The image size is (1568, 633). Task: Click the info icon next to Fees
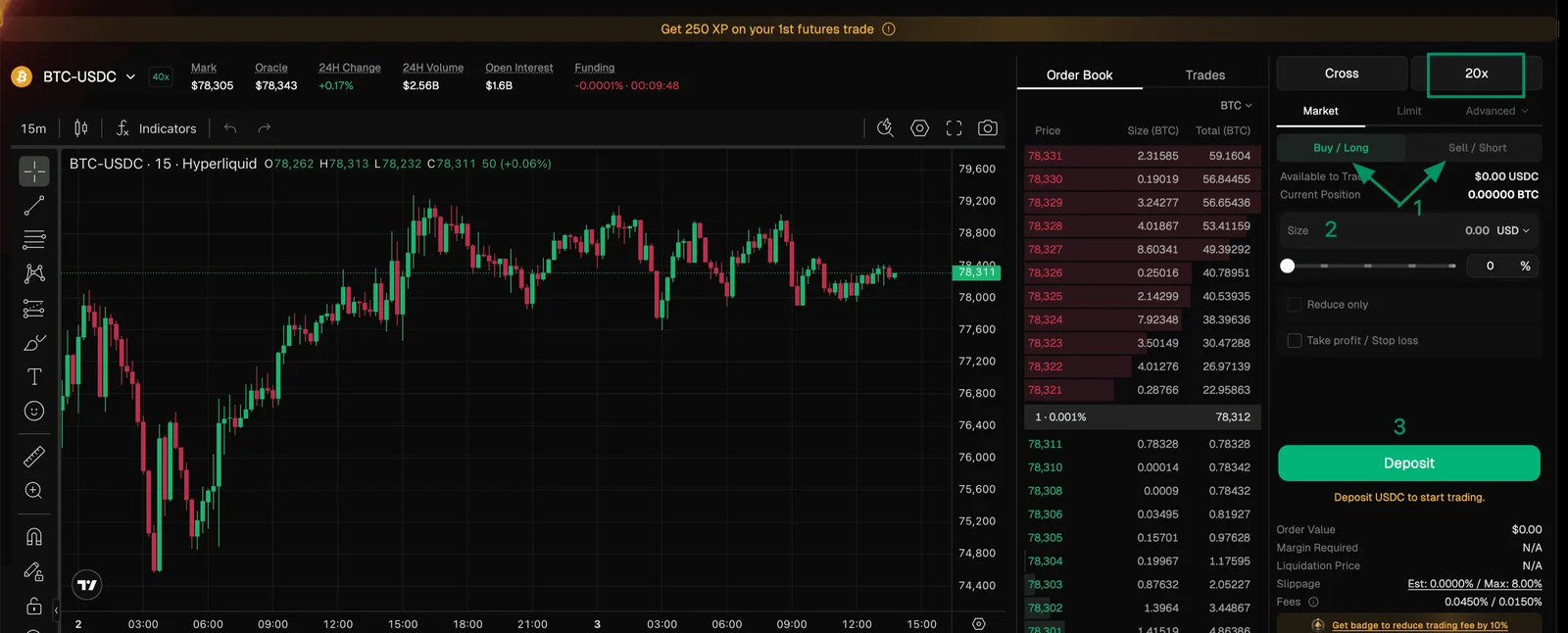(1313, 602)
